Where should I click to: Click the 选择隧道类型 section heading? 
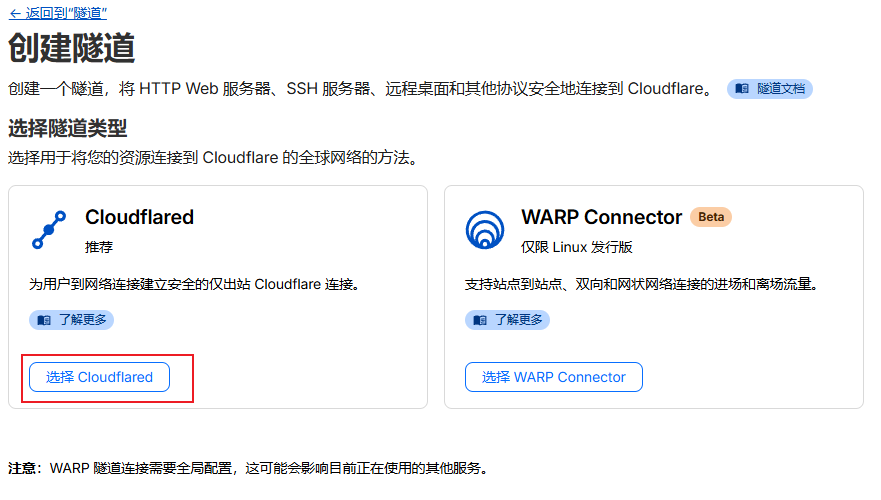tap(68, 128)
